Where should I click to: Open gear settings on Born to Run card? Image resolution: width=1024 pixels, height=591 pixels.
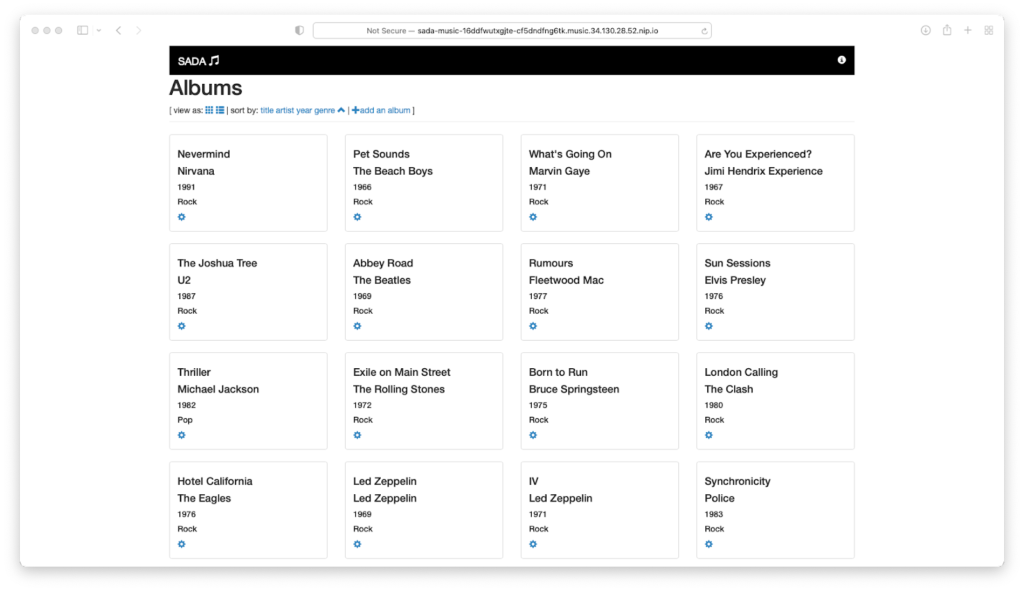click(x=533, y=435)
